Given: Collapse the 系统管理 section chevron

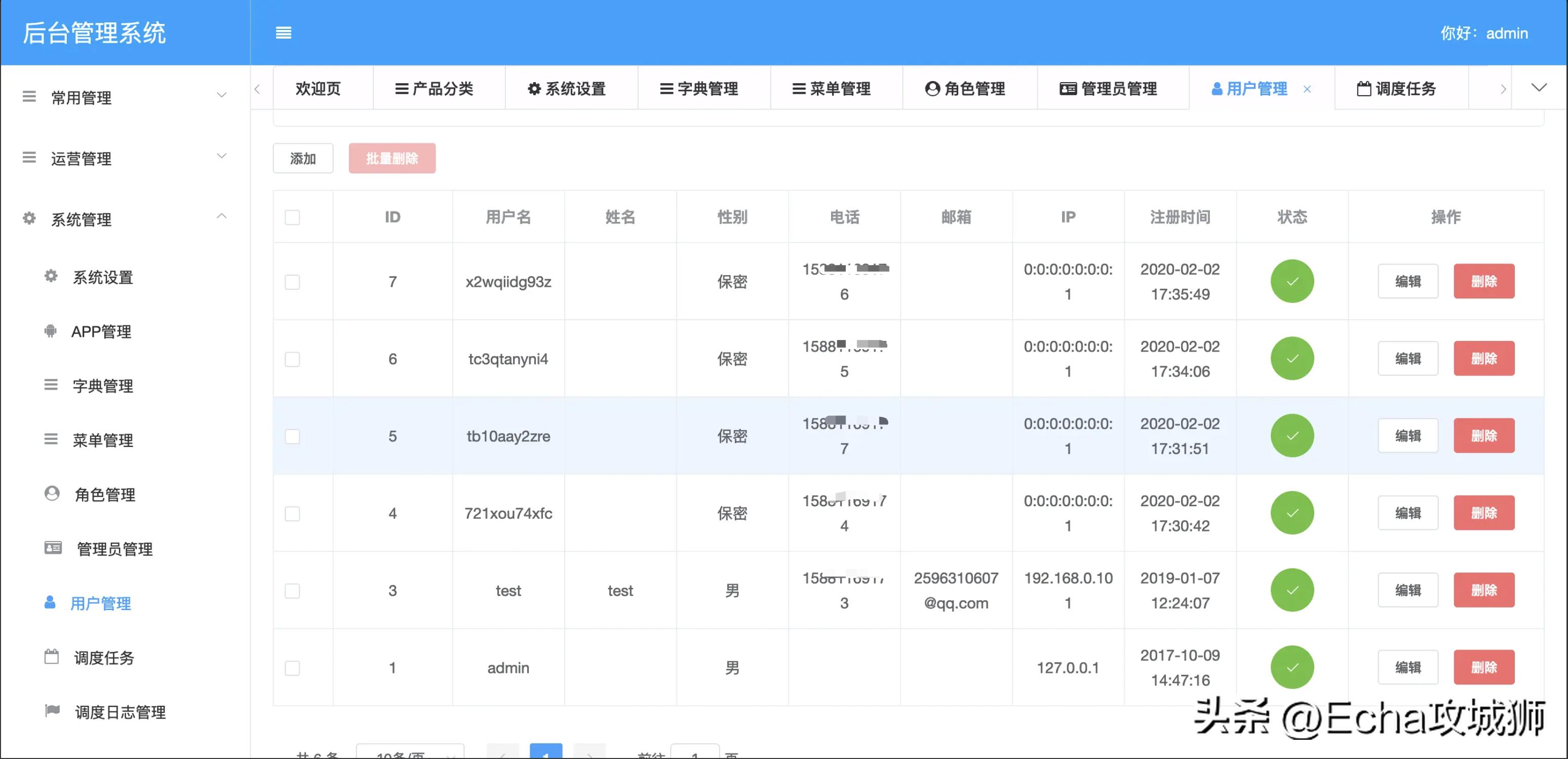Looking at the screenshot, I should 221,217.
